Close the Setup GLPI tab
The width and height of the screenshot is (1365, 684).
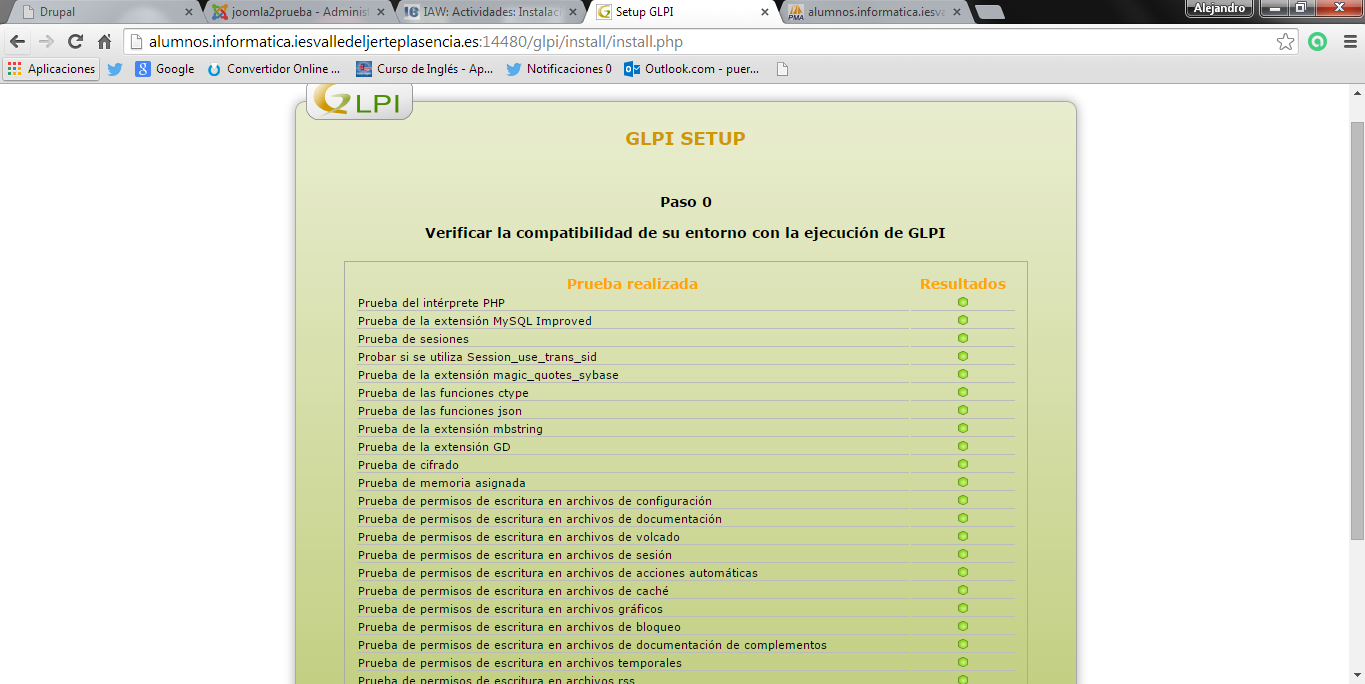(765, 13)
